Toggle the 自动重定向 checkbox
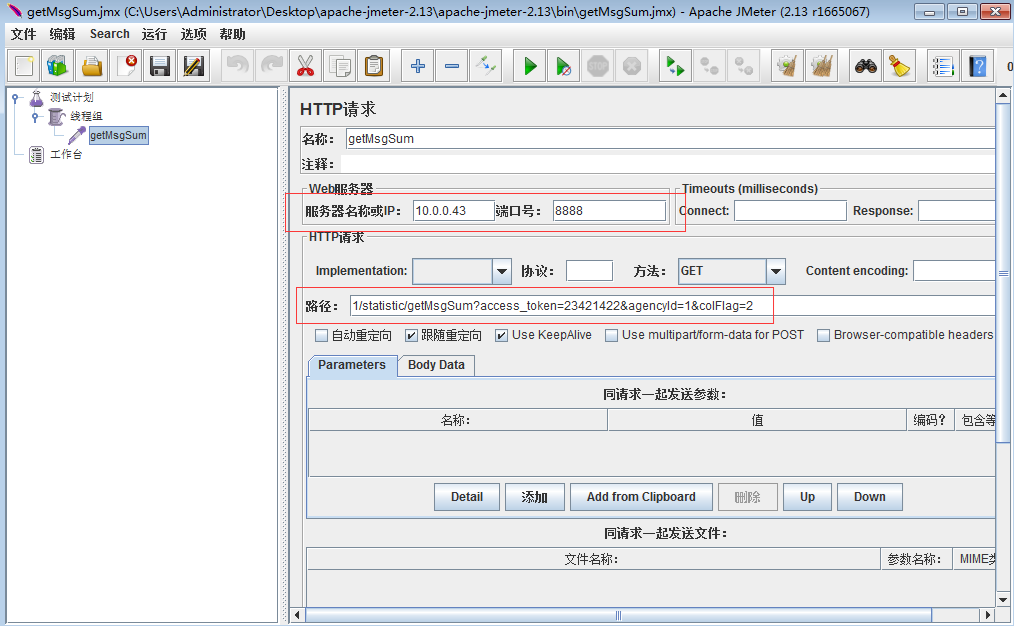Image resolution: width=1014 pixels, height=626 pixels. (321, 336)
